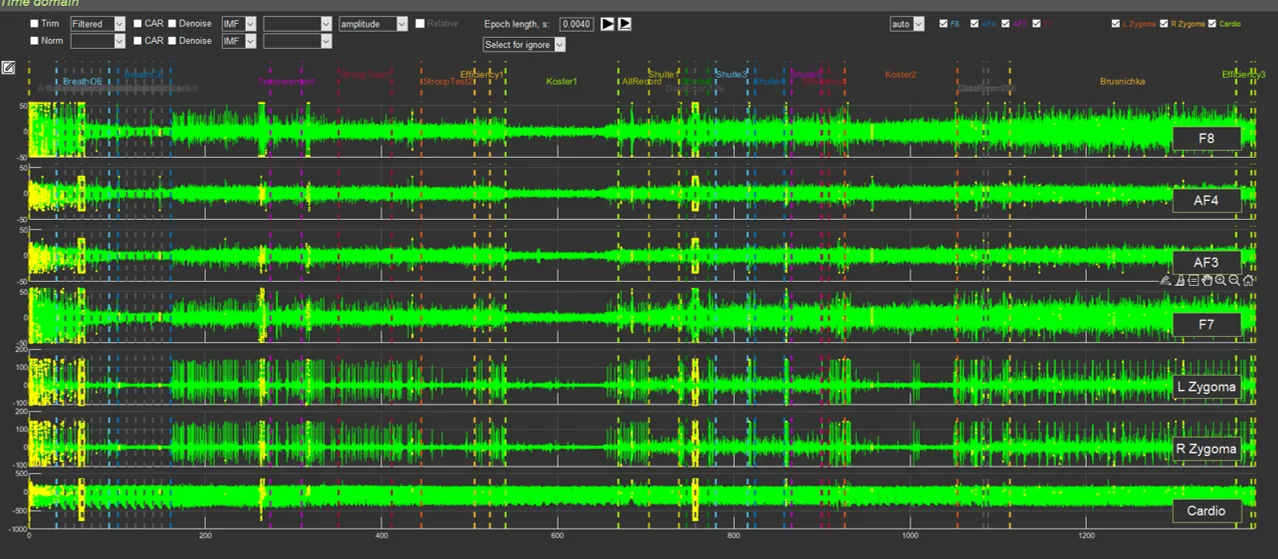Open the Select for ignore dropdown
The width and height of the screenshot is (1278, 559).
pyautogui.click(x=524, y=45)
